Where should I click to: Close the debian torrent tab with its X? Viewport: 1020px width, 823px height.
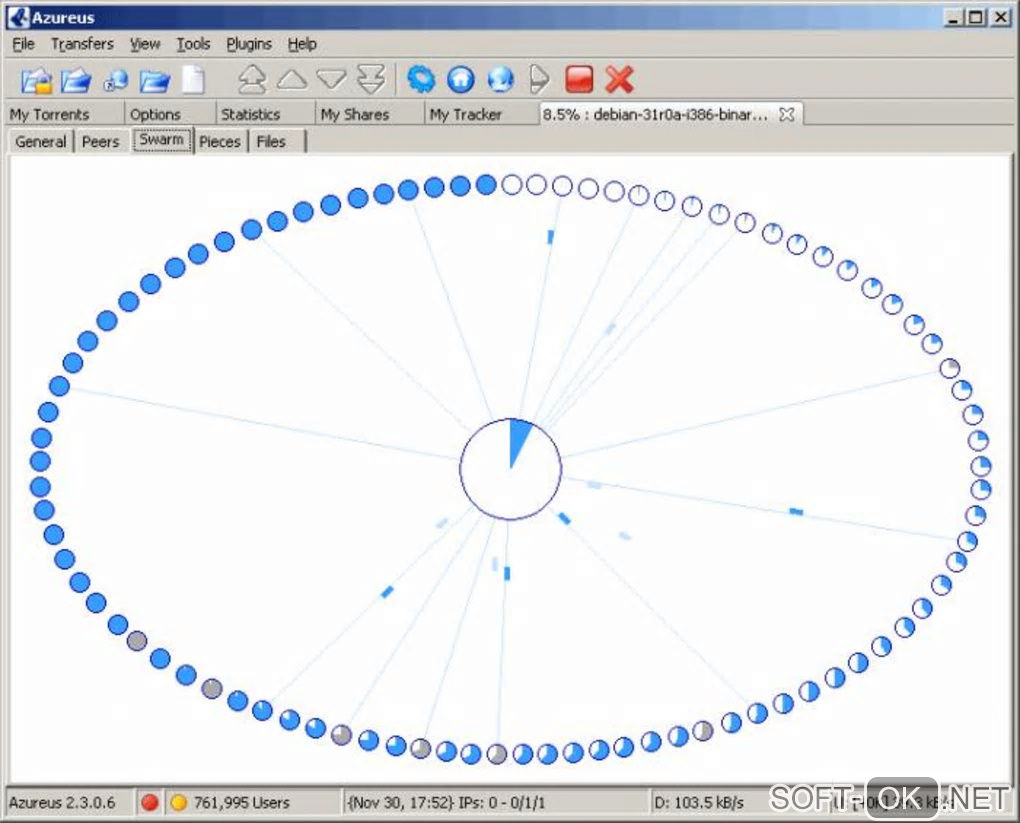coord(786,115)
